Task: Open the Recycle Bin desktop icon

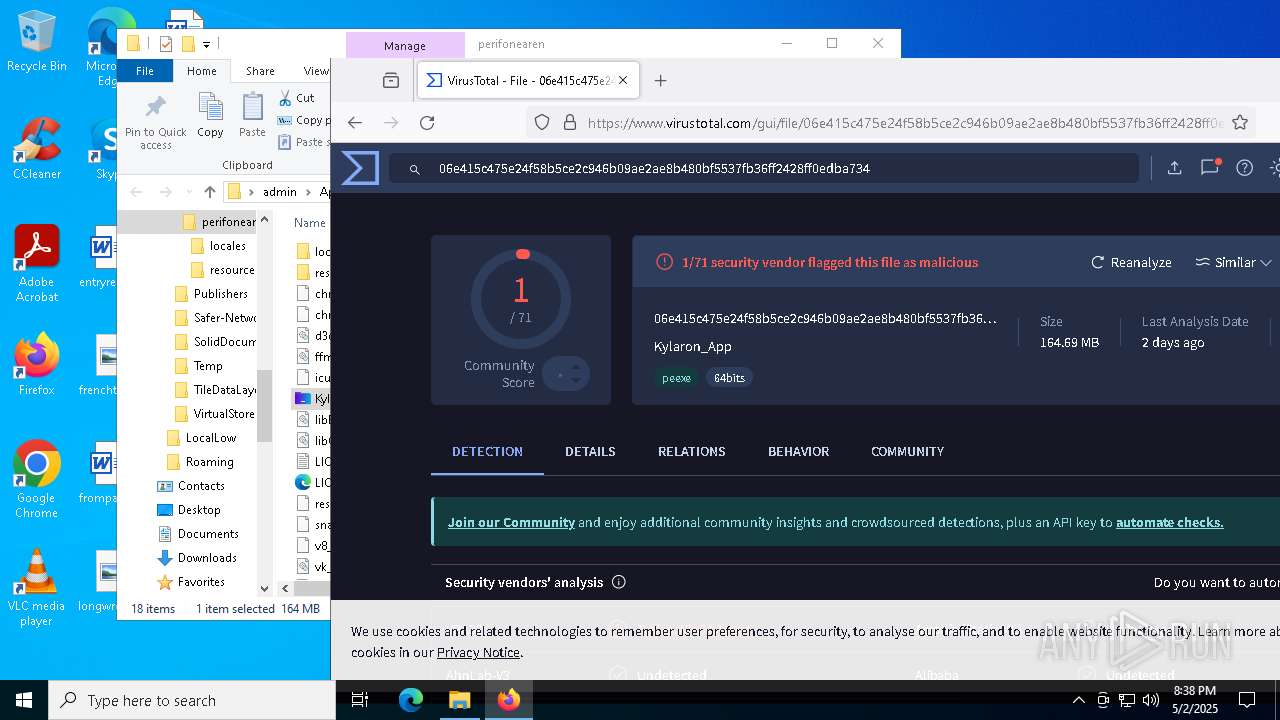Action: [36, 42]
